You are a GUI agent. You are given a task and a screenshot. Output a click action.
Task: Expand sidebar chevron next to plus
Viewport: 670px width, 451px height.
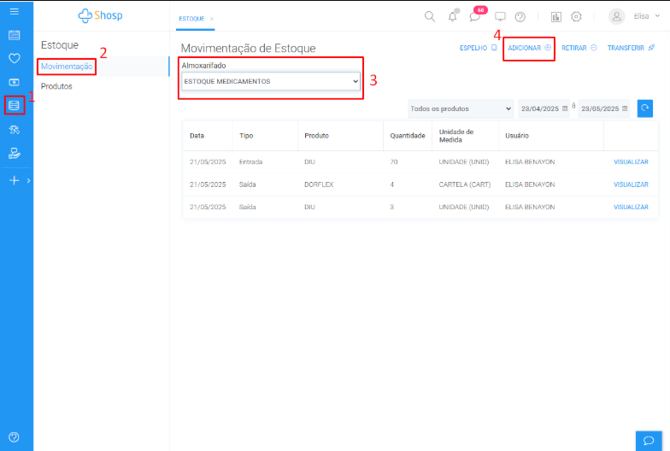pos(29,181)
